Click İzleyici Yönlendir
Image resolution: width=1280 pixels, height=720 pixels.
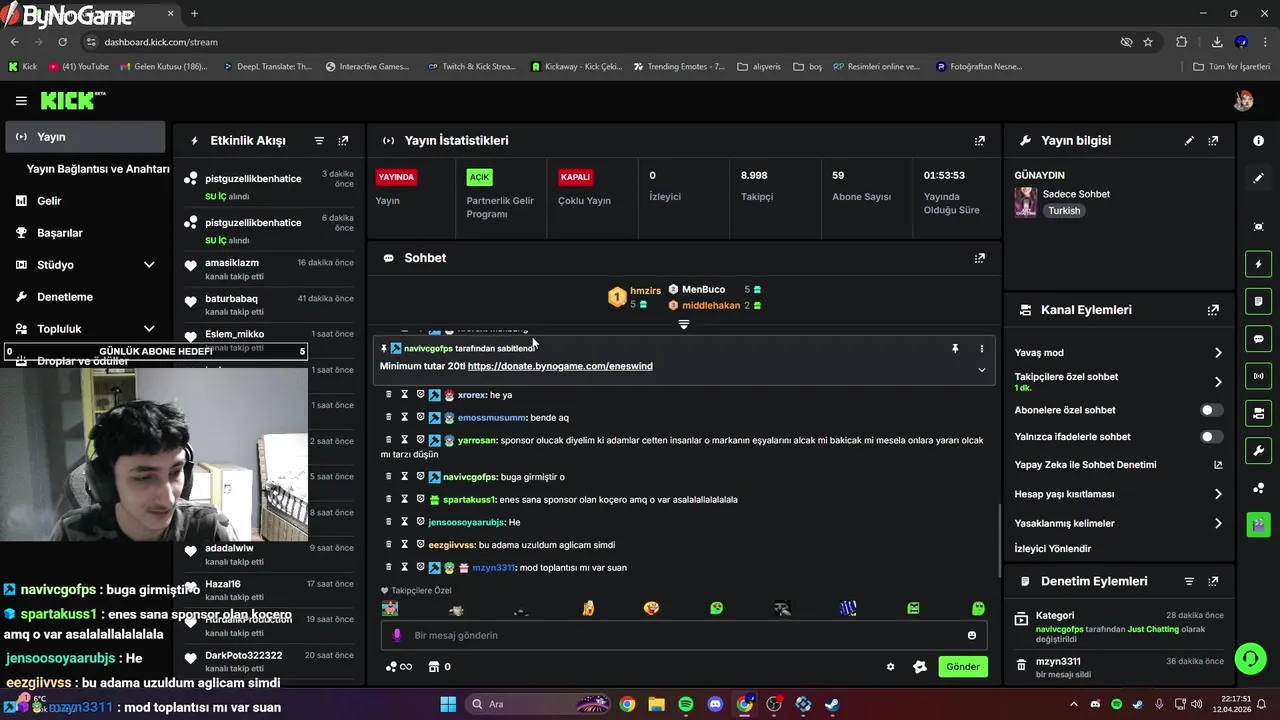pyautogui.click(x=1053, y=549)
